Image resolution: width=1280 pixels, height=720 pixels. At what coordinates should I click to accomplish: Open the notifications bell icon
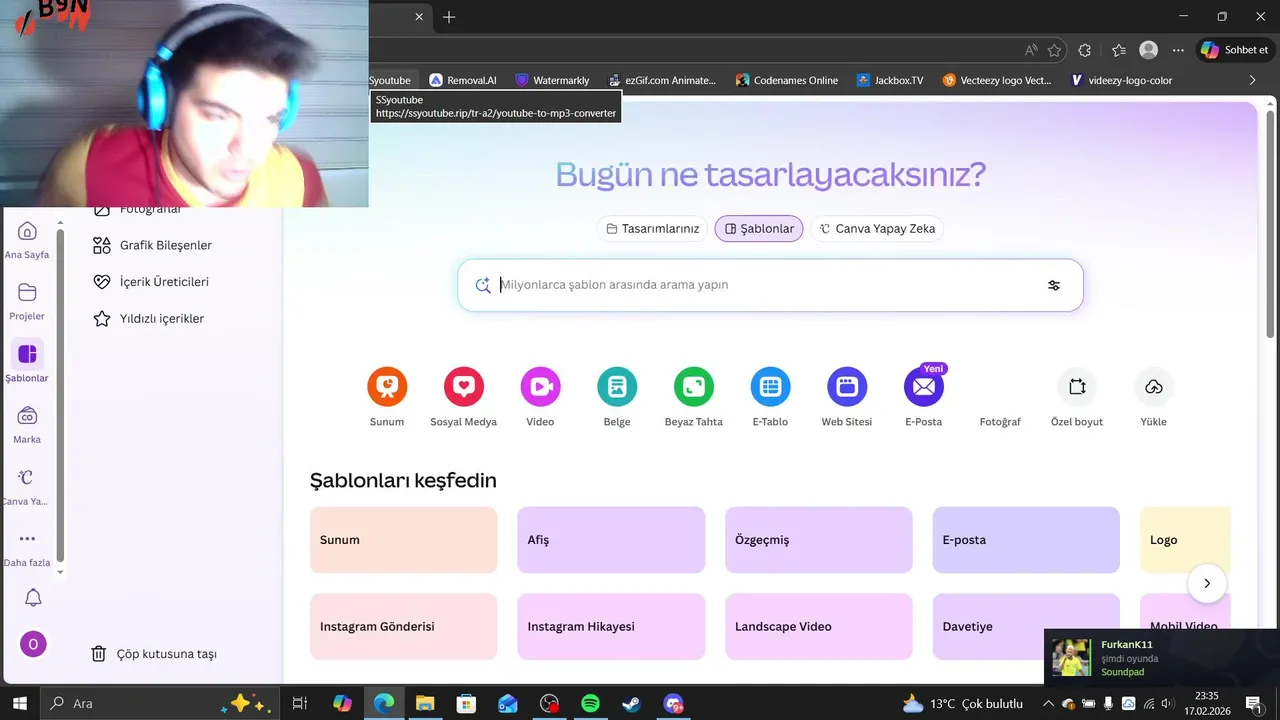click(x=33, y=598)
